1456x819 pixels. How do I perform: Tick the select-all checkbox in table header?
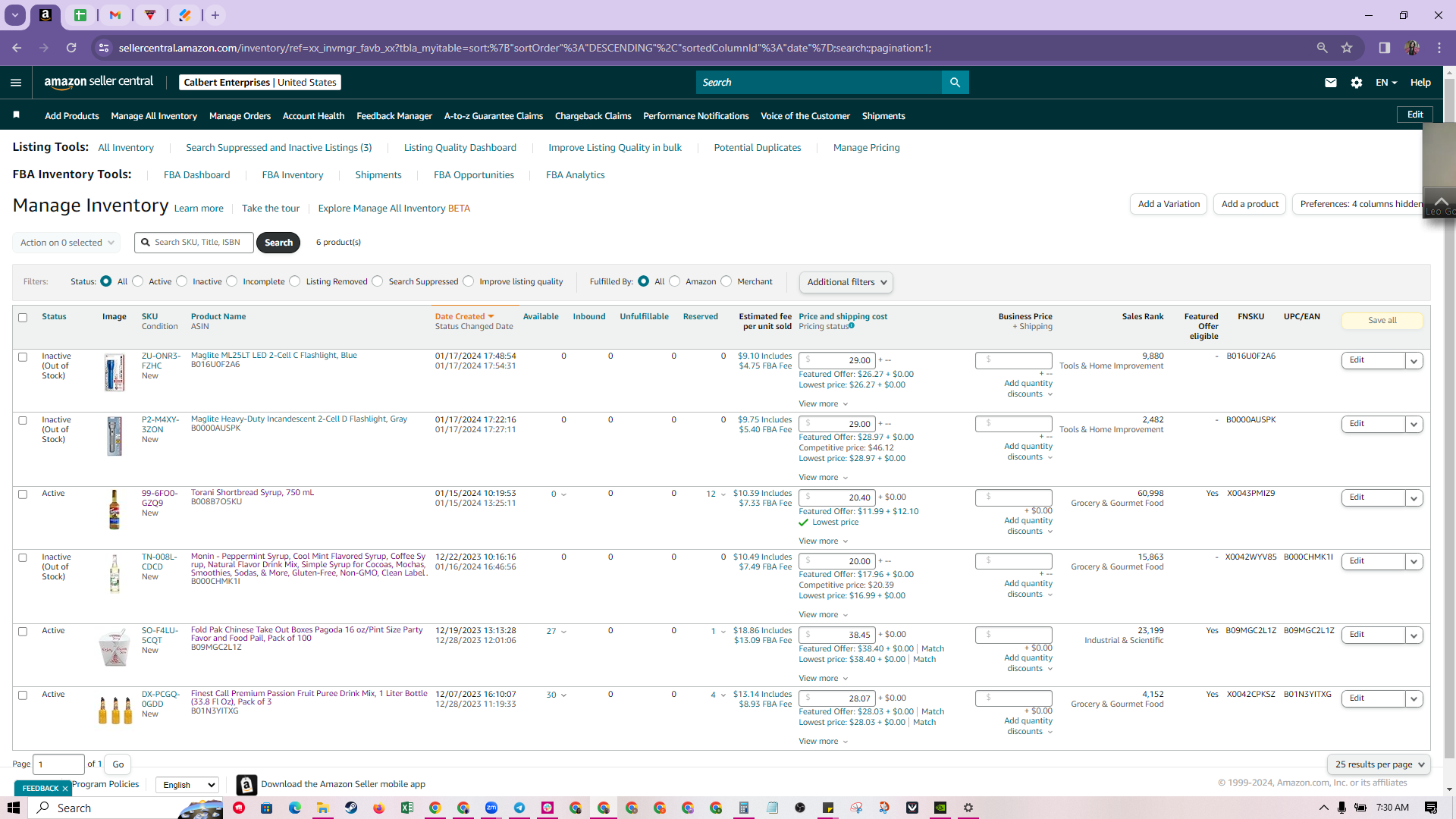click(23, 318)
